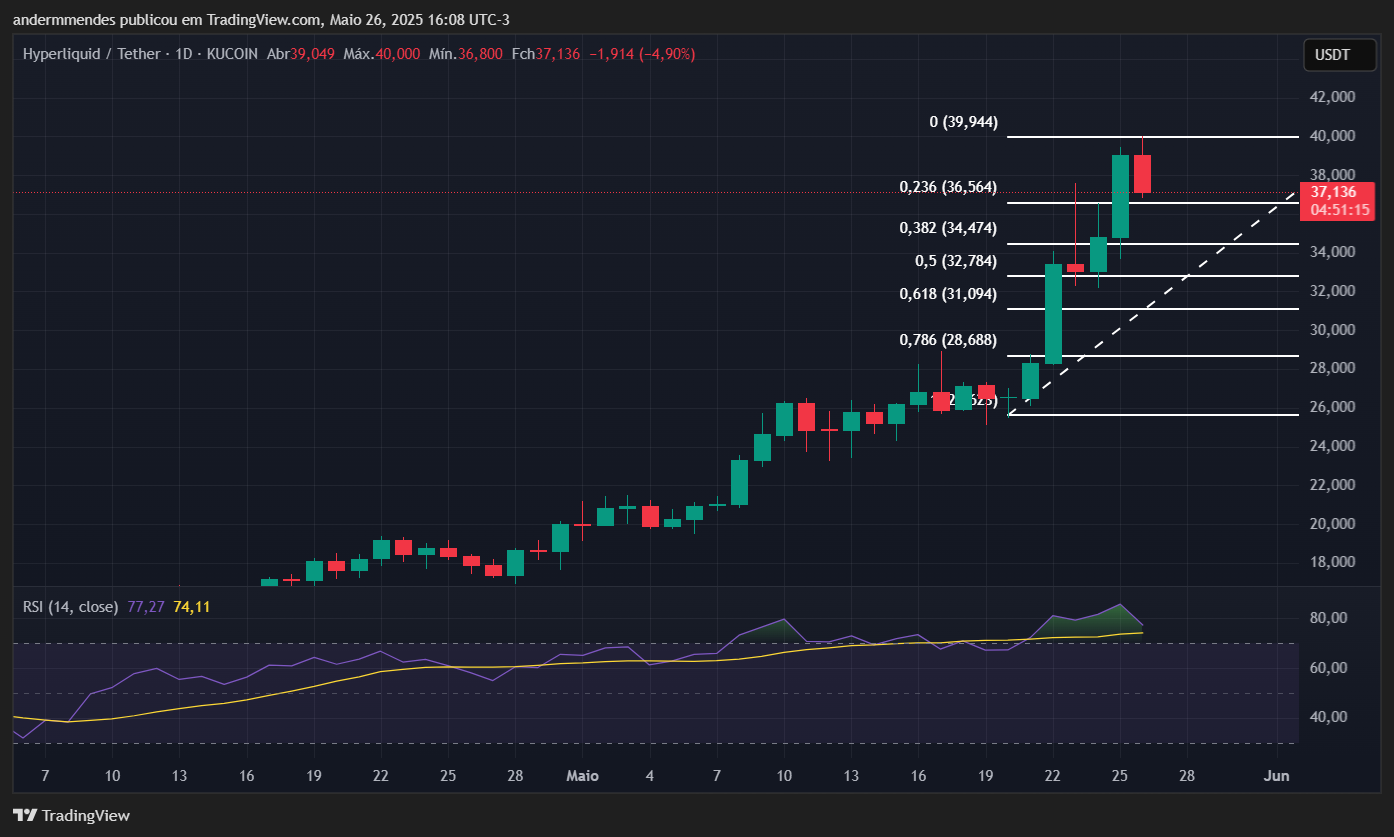Screen dimensions: 1394x837
Task: Click the 38,000 price axis label
Action: [x=1332, y=174]
